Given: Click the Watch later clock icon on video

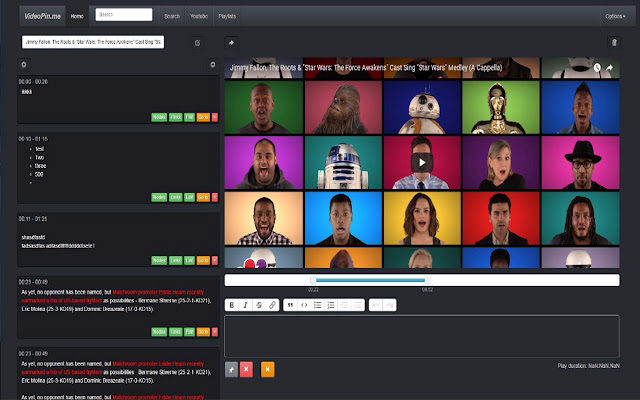Looking at the screenshot, I should [x=597, y=68].
